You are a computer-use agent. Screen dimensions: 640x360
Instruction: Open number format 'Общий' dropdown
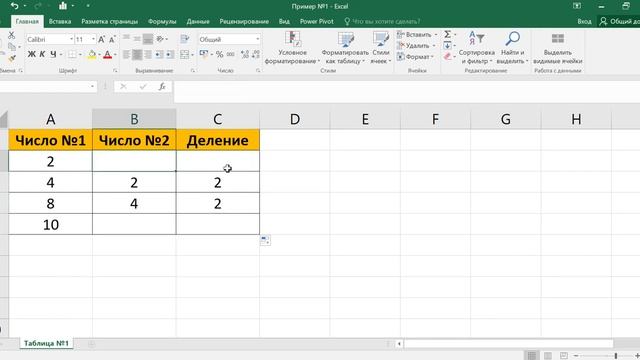coord(258,39)
